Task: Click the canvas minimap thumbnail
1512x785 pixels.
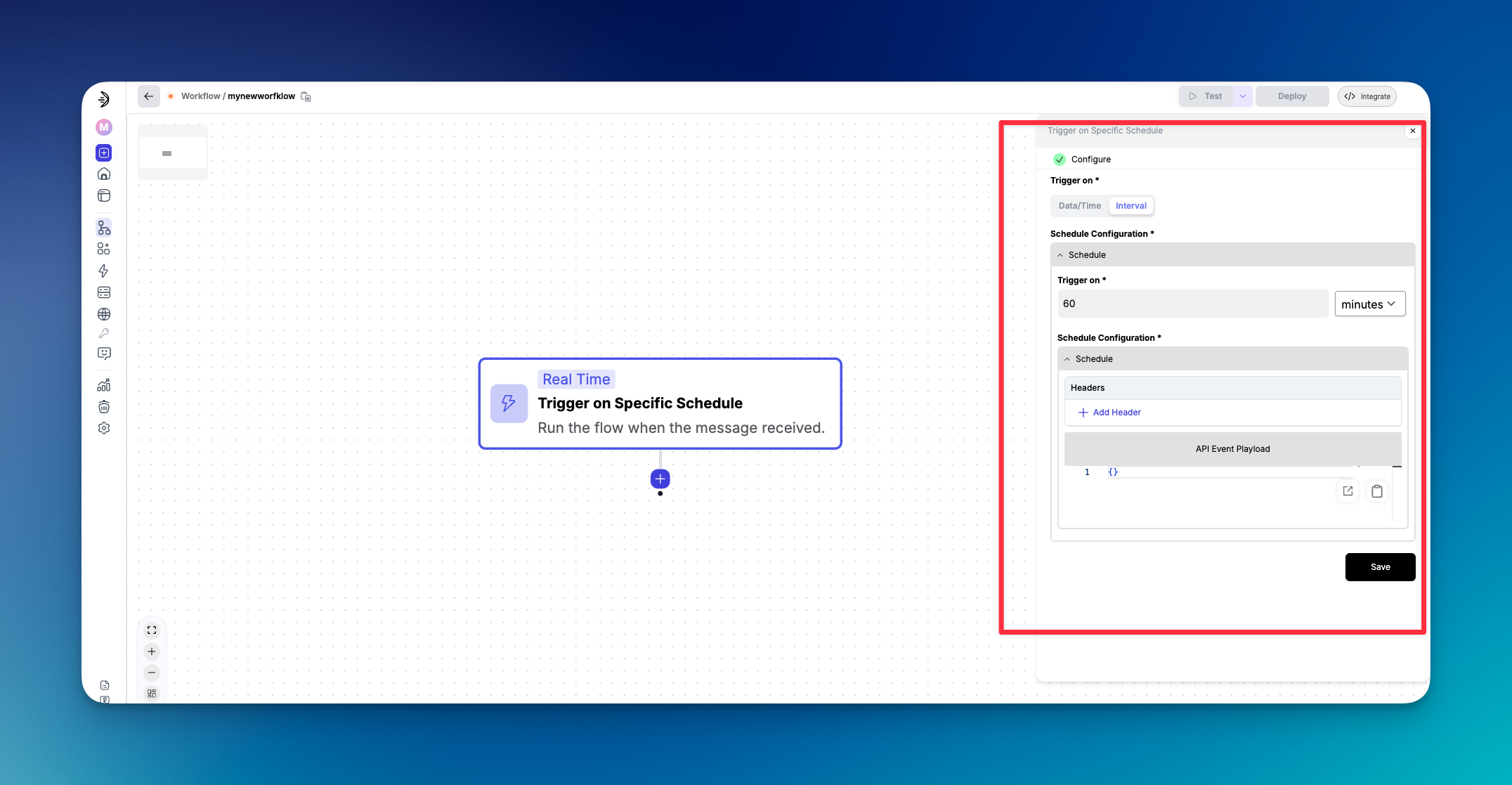Action: click(x=173, y=153)
